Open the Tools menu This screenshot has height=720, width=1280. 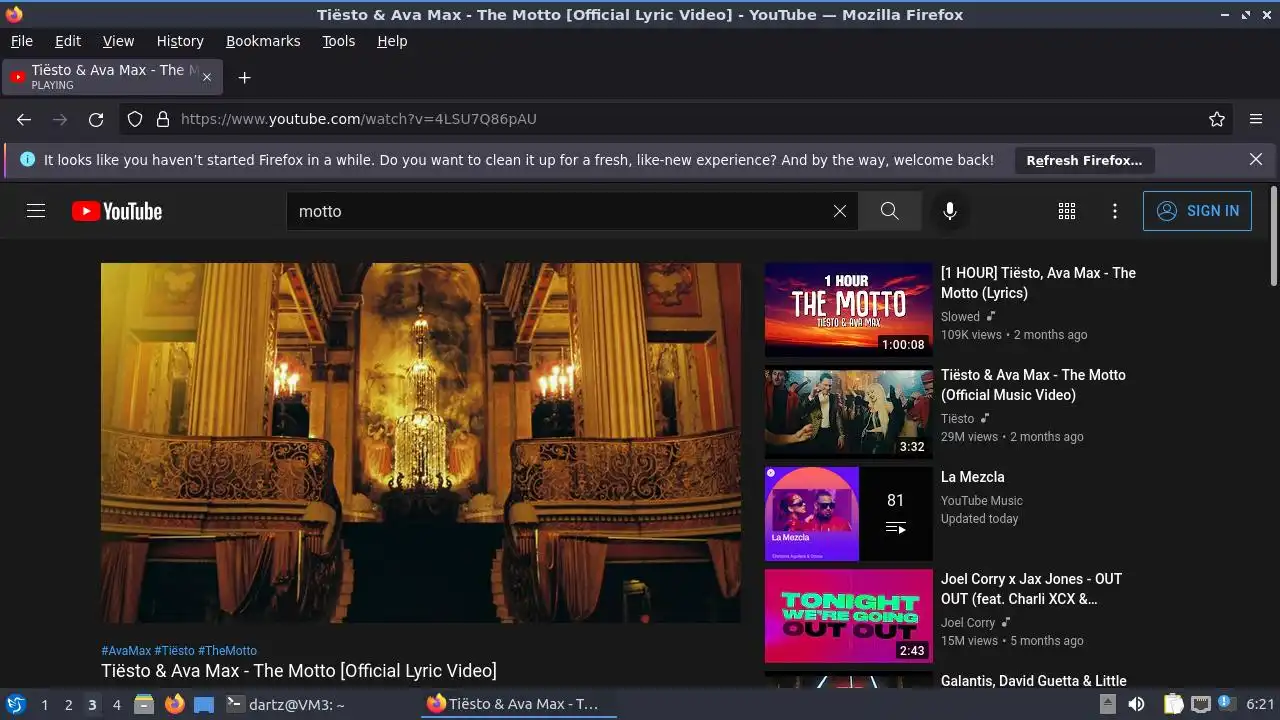[x=339, y=41]
